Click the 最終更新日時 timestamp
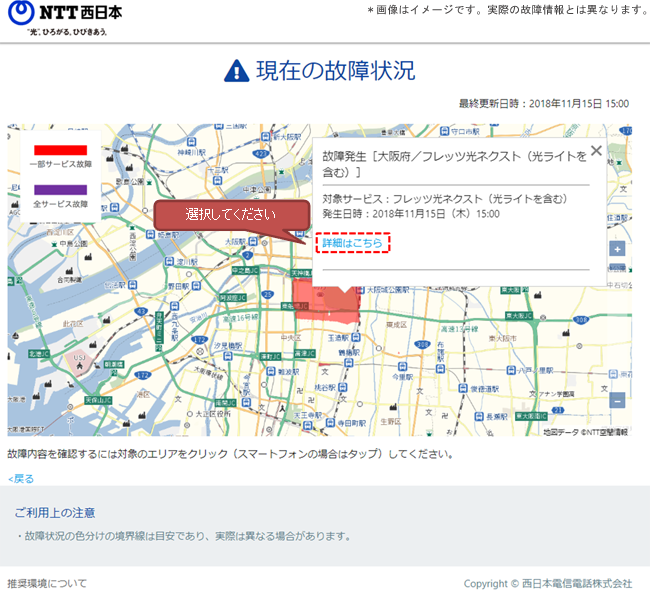 pos(543,104)
